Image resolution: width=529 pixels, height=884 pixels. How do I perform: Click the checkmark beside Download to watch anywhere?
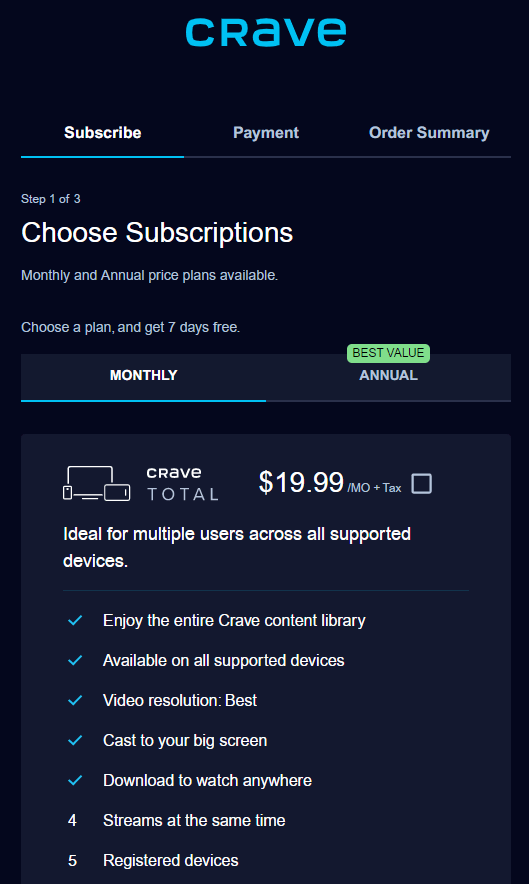75,780
